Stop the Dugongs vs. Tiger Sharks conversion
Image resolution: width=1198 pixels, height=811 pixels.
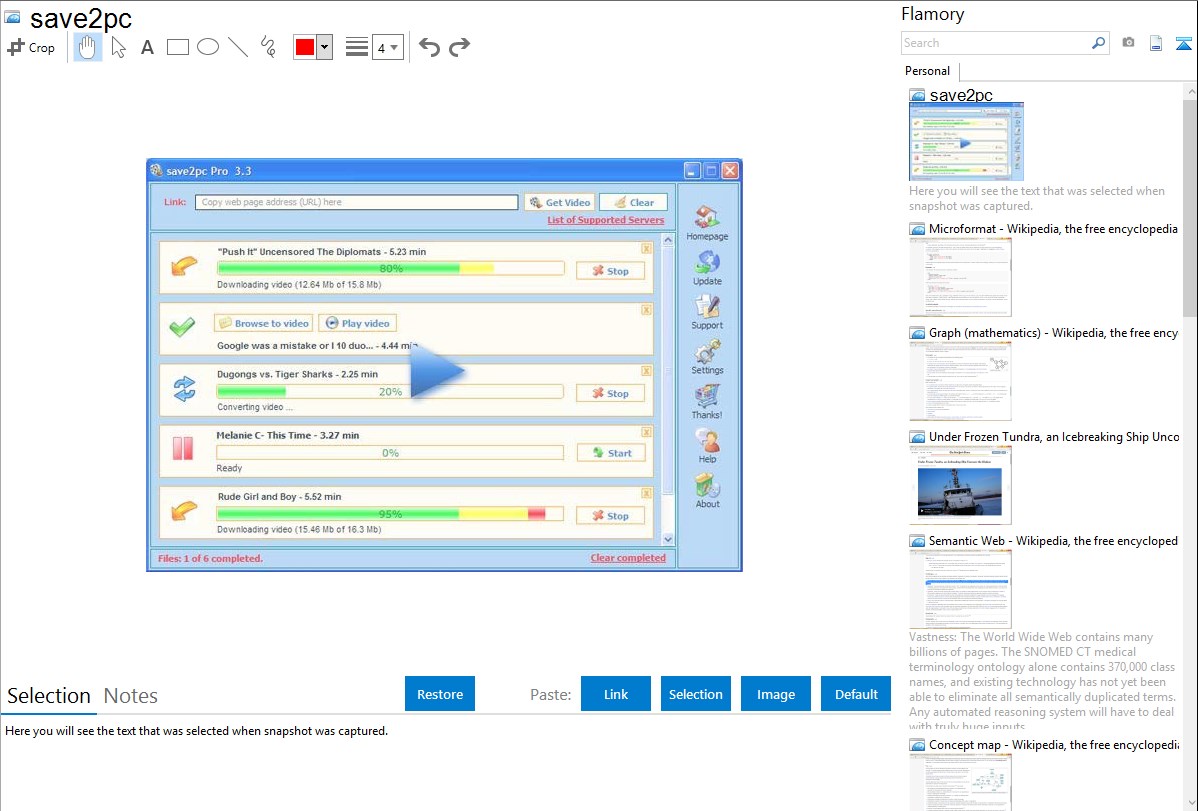(x=610, y=393)
